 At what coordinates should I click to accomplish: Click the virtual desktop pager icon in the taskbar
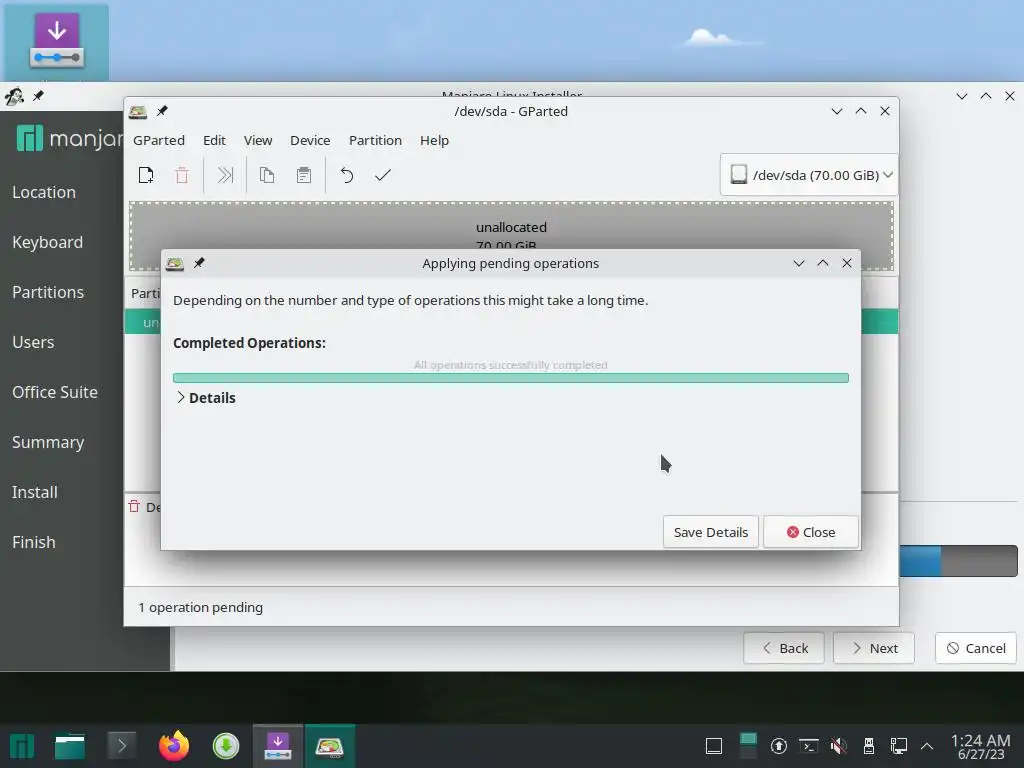pyautogui.click(x=748, y=746)
